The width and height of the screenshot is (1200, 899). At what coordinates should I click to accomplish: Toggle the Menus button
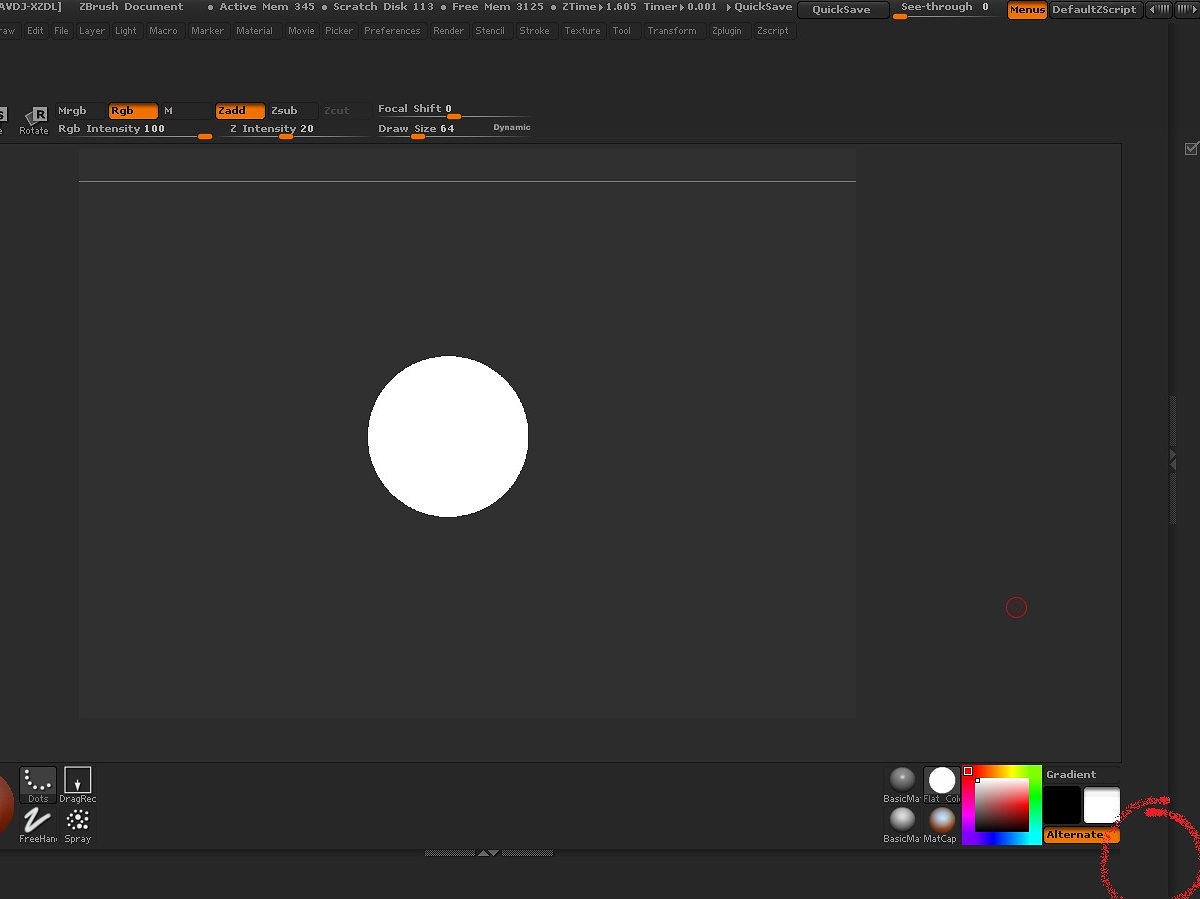pos(1027,10)
